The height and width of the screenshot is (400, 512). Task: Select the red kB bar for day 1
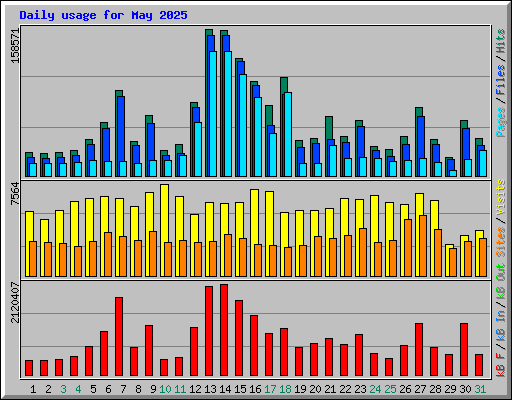[x=29, y=368]
